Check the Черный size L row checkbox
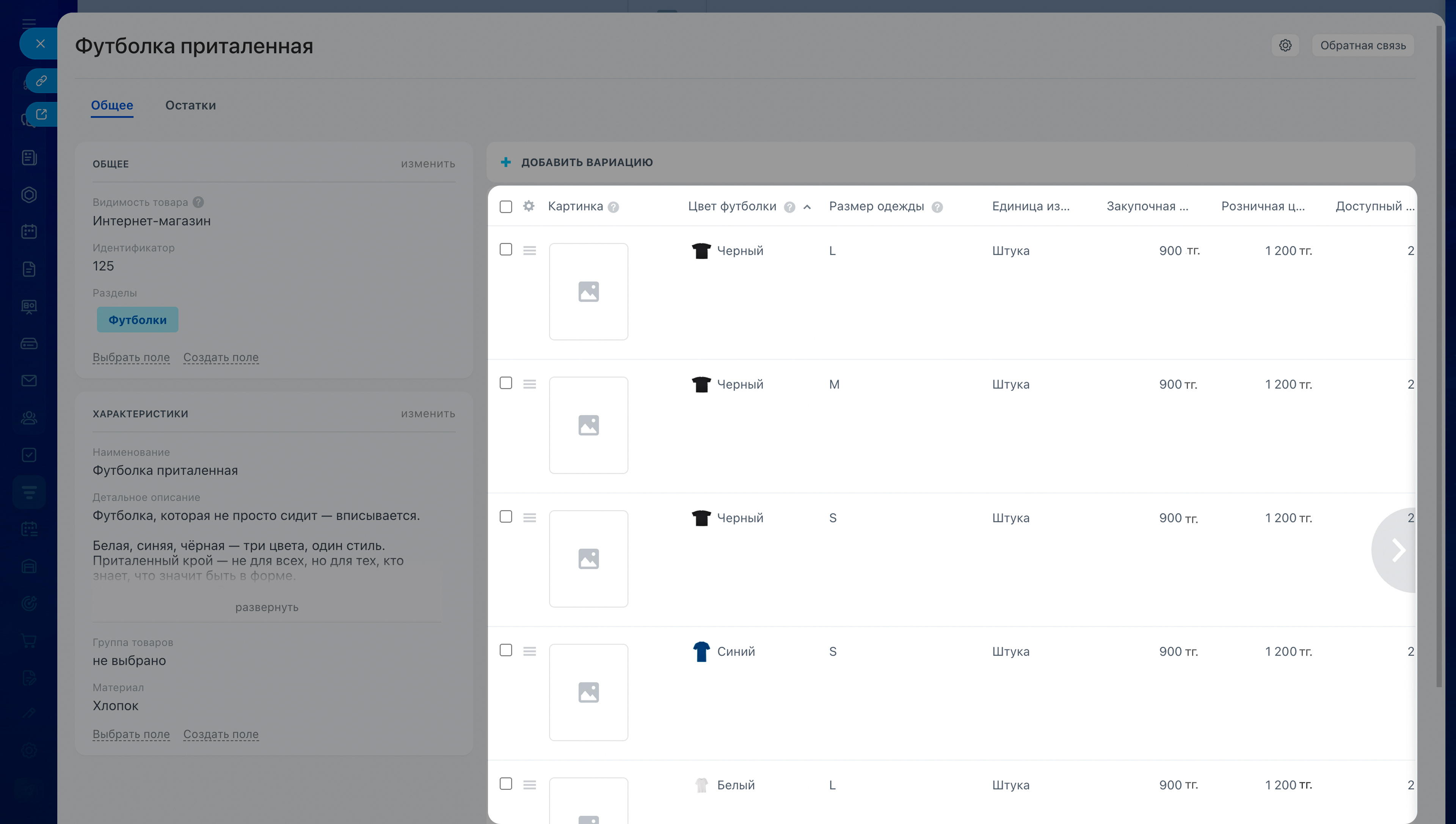1456x824 pixels. (x=506, y=250)
